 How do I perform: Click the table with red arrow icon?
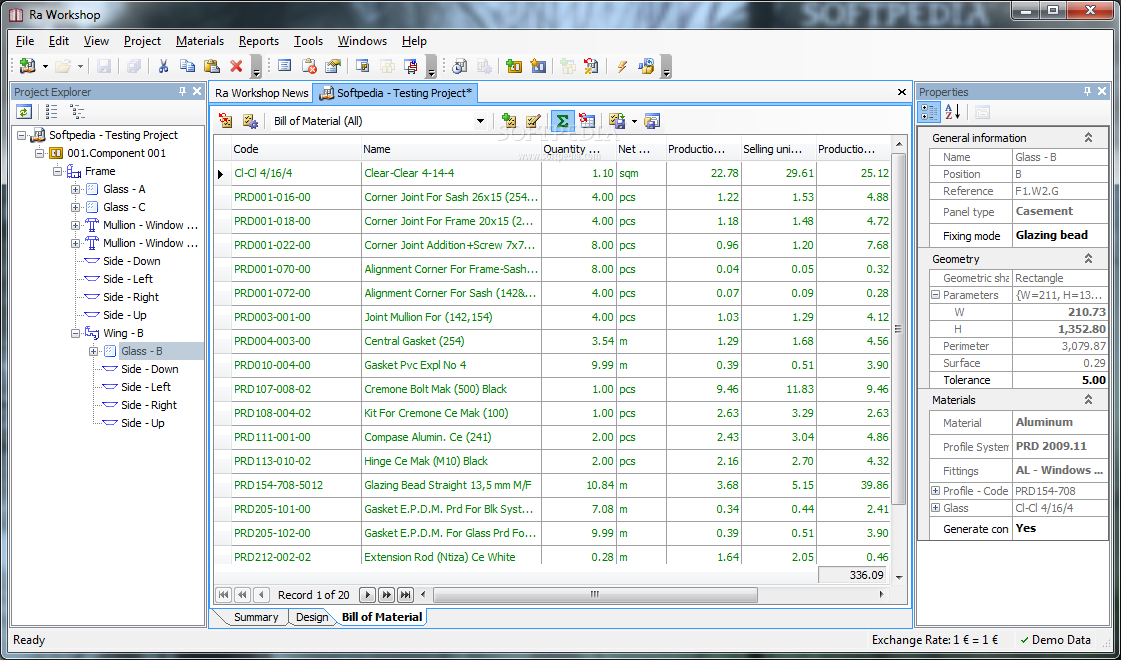click(x=587, y=121)
